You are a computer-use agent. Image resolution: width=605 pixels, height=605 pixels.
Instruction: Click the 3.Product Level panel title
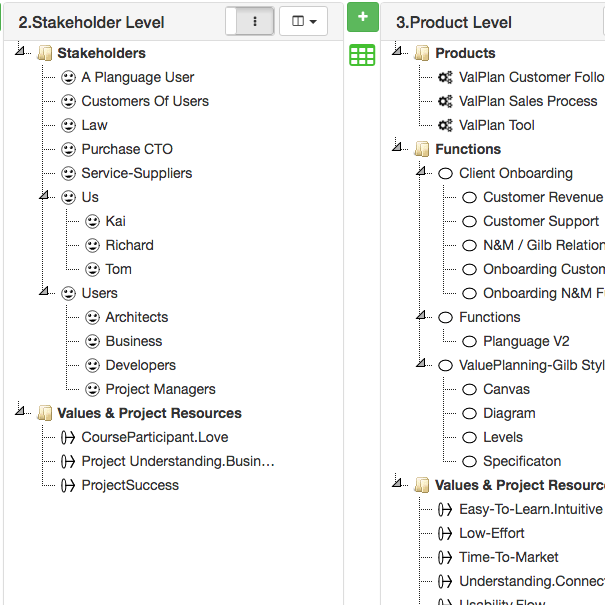coord(454,22)
